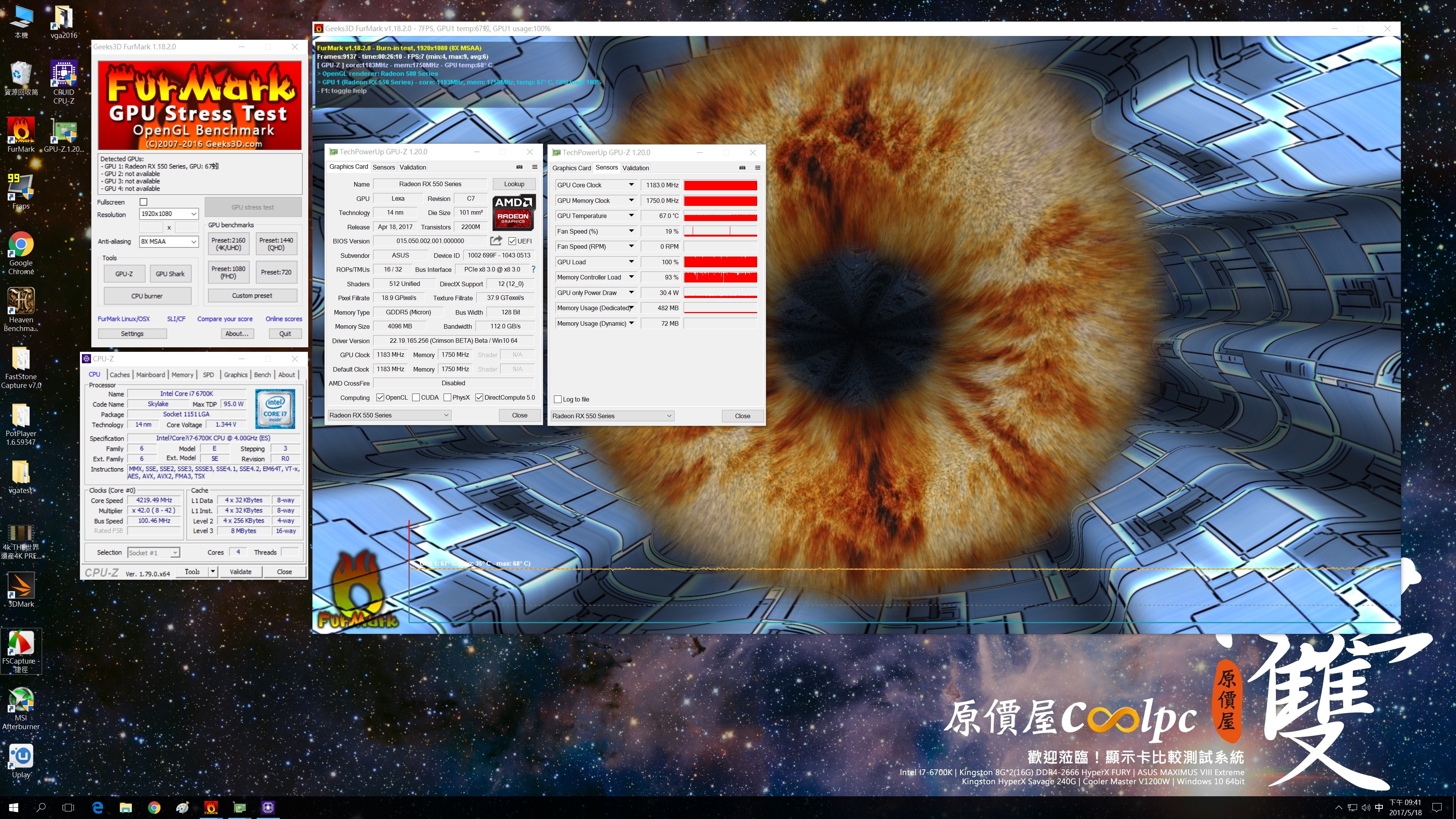Open FastStone Capture v7.0 folder
This screenshot has height=819, width=1456.
point(21,367)
